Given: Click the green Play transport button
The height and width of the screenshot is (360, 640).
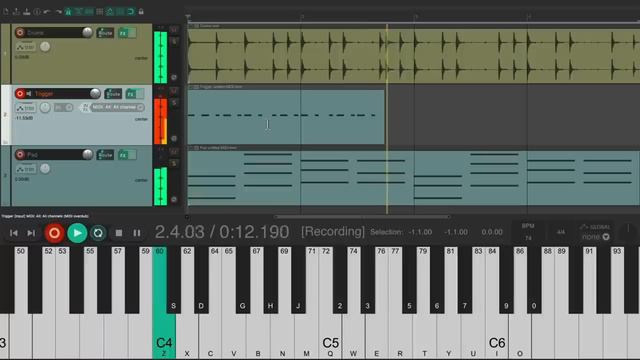Looking at the screenshot, I should (x=77, y=233).
